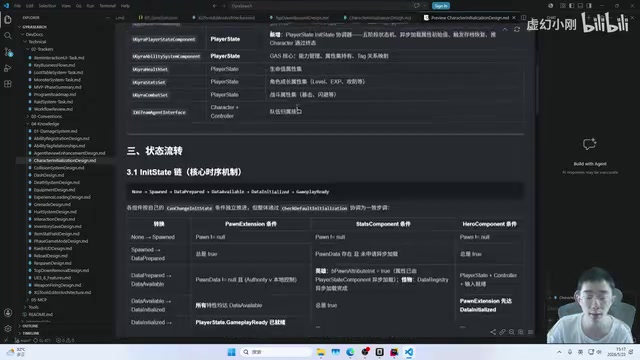Screen dimensions: 640x360
Task: Open the Extensions view
Action: pyautogui.click(x=8, y=84)
